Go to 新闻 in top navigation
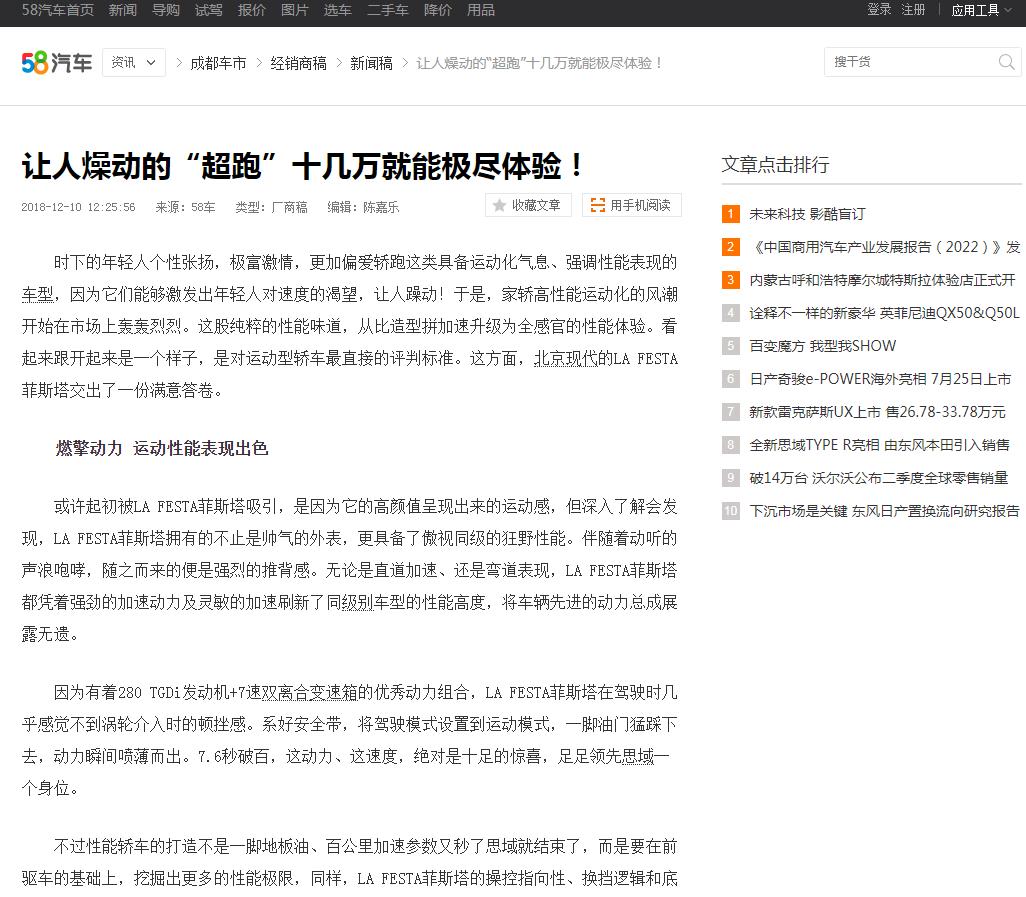Image resolution: width=1026 pixels, height=897 pixels. [122, 10]
